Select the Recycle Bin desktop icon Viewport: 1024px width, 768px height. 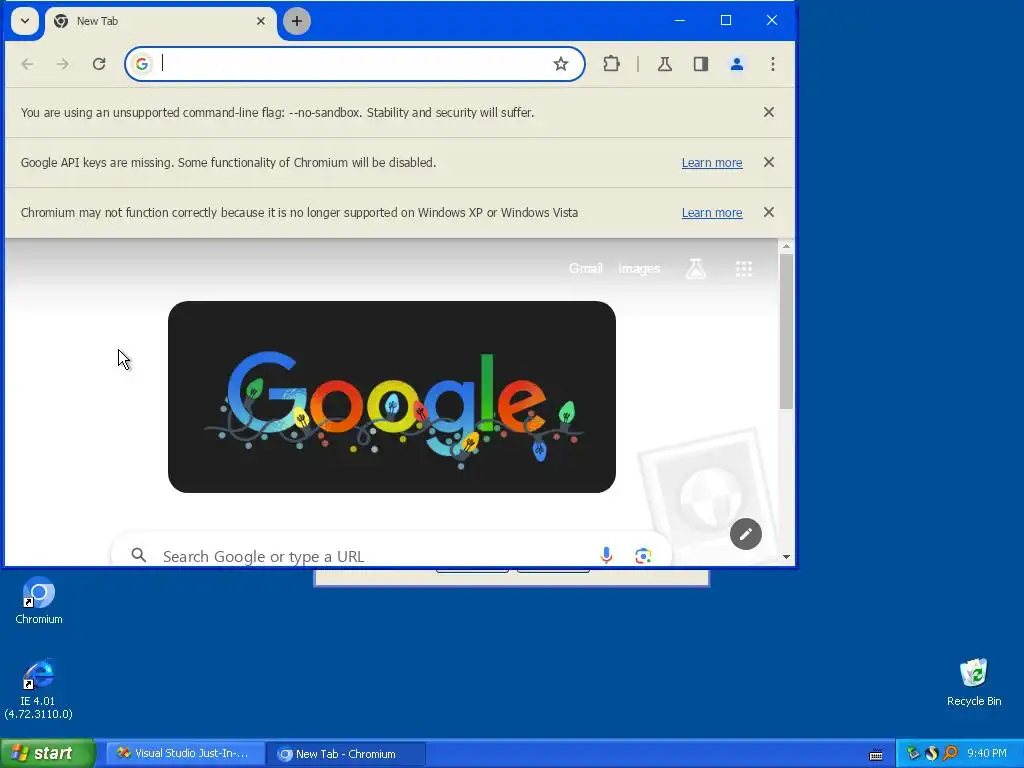[x=974, y=682]
